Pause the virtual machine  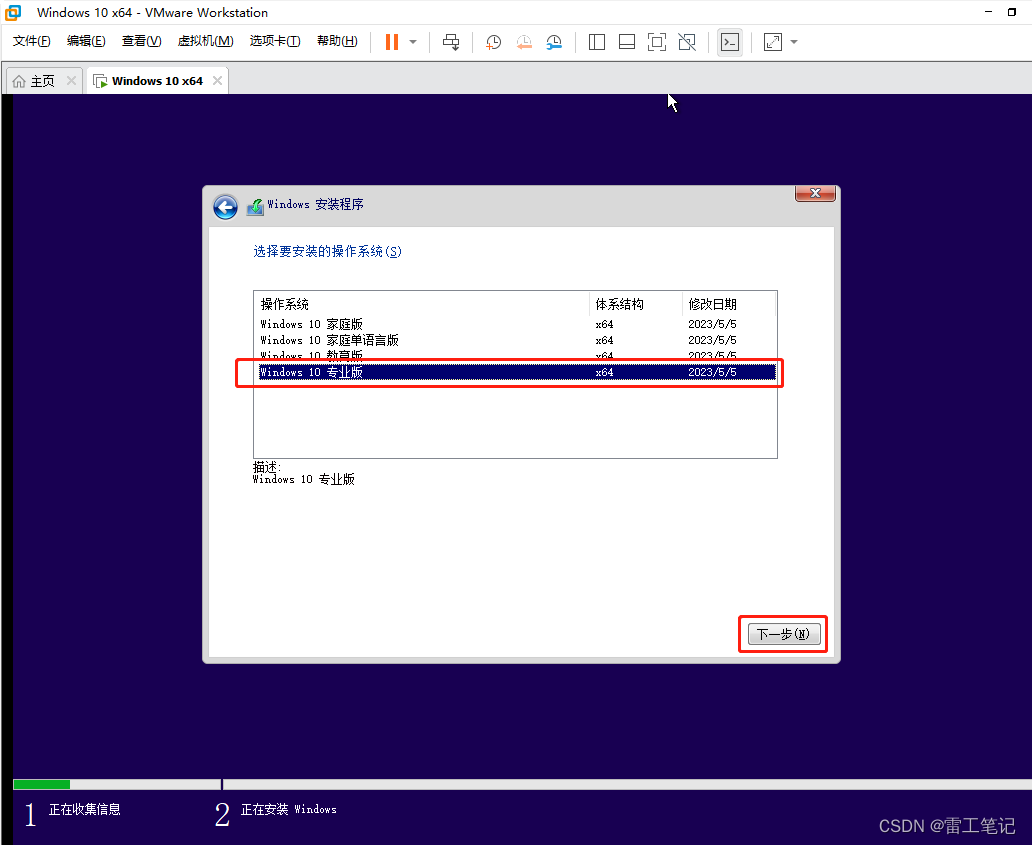pyautogui.click(x=392, y=42)
